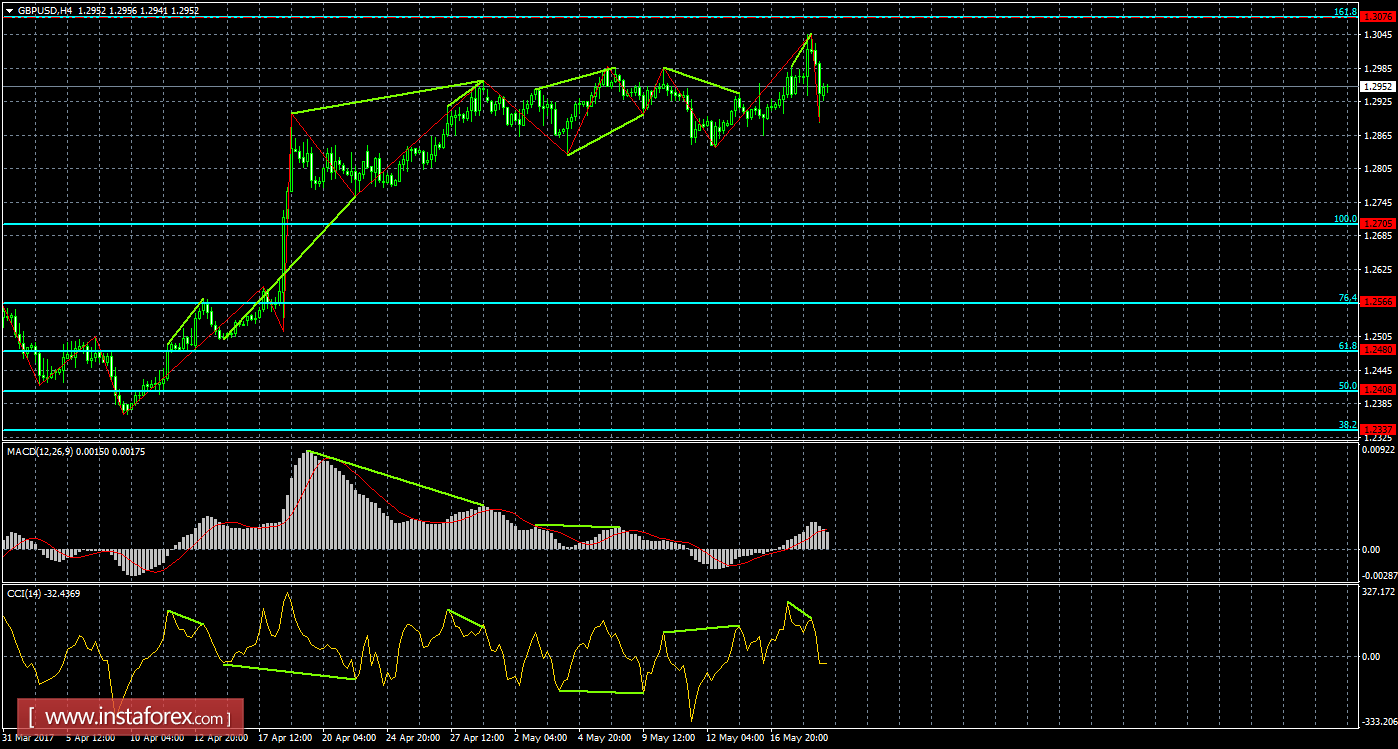Click the 17 Apr 12:00 time axis label

point(286,738)
